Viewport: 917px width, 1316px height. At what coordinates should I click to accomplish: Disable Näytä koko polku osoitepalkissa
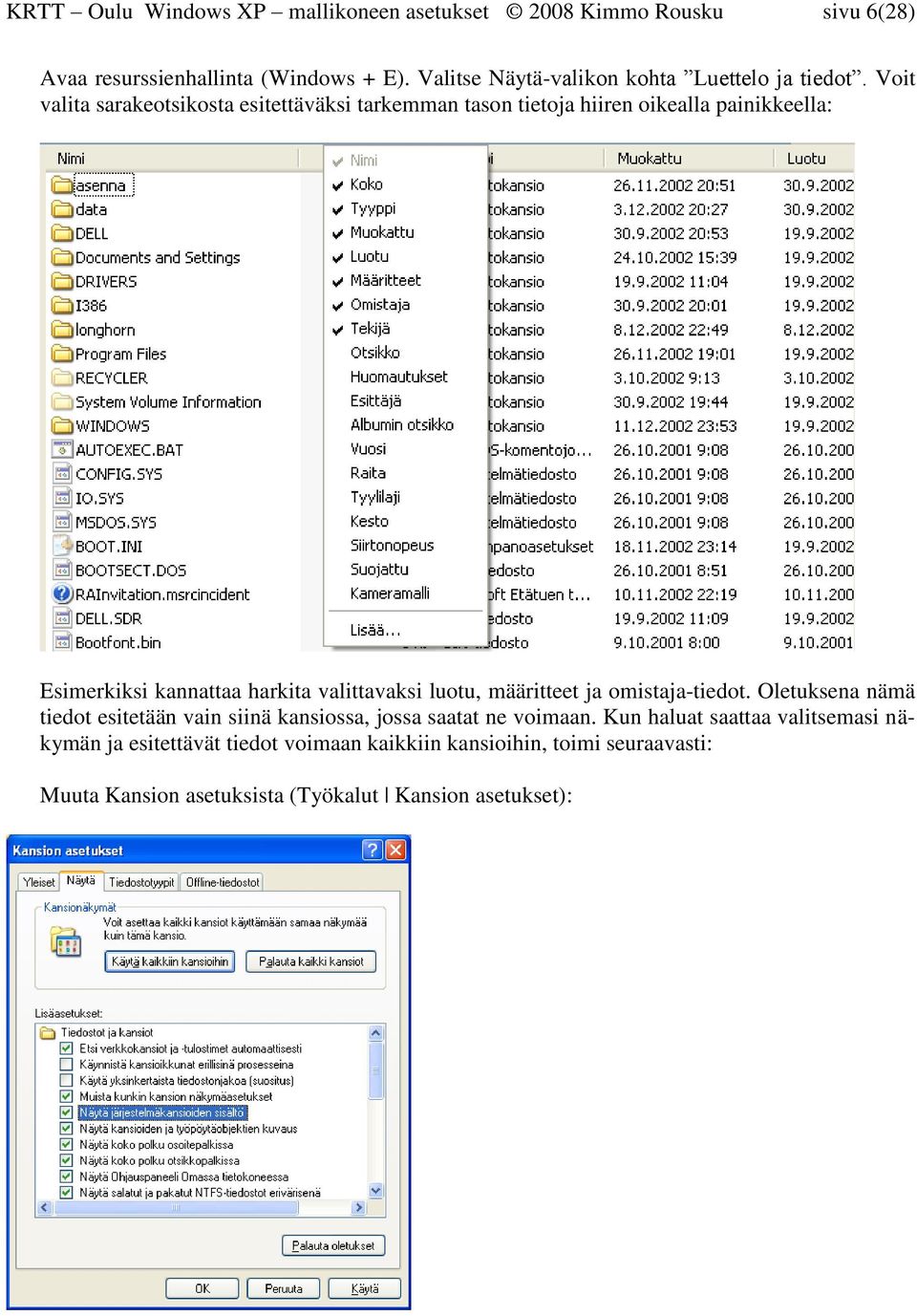tap(66, 1145)
